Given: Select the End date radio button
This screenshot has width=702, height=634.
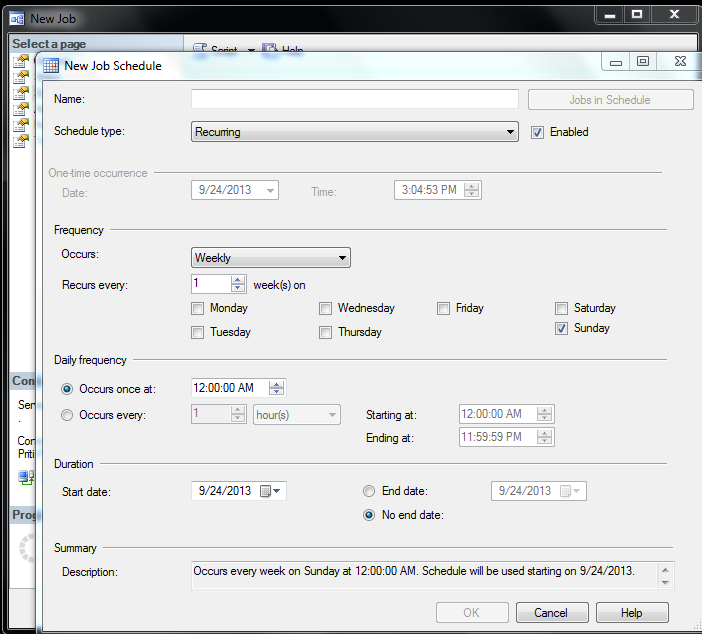Looking at the screenshot, I should coord(369,491).
